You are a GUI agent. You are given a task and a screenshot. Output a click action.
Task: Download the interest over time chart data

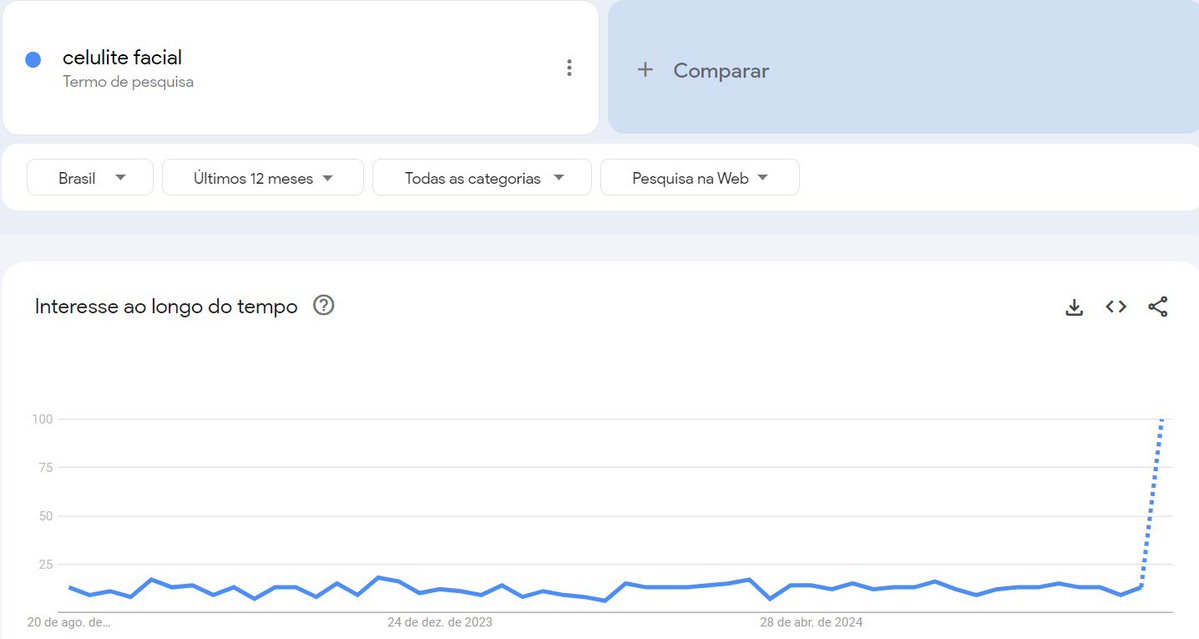1074,307
